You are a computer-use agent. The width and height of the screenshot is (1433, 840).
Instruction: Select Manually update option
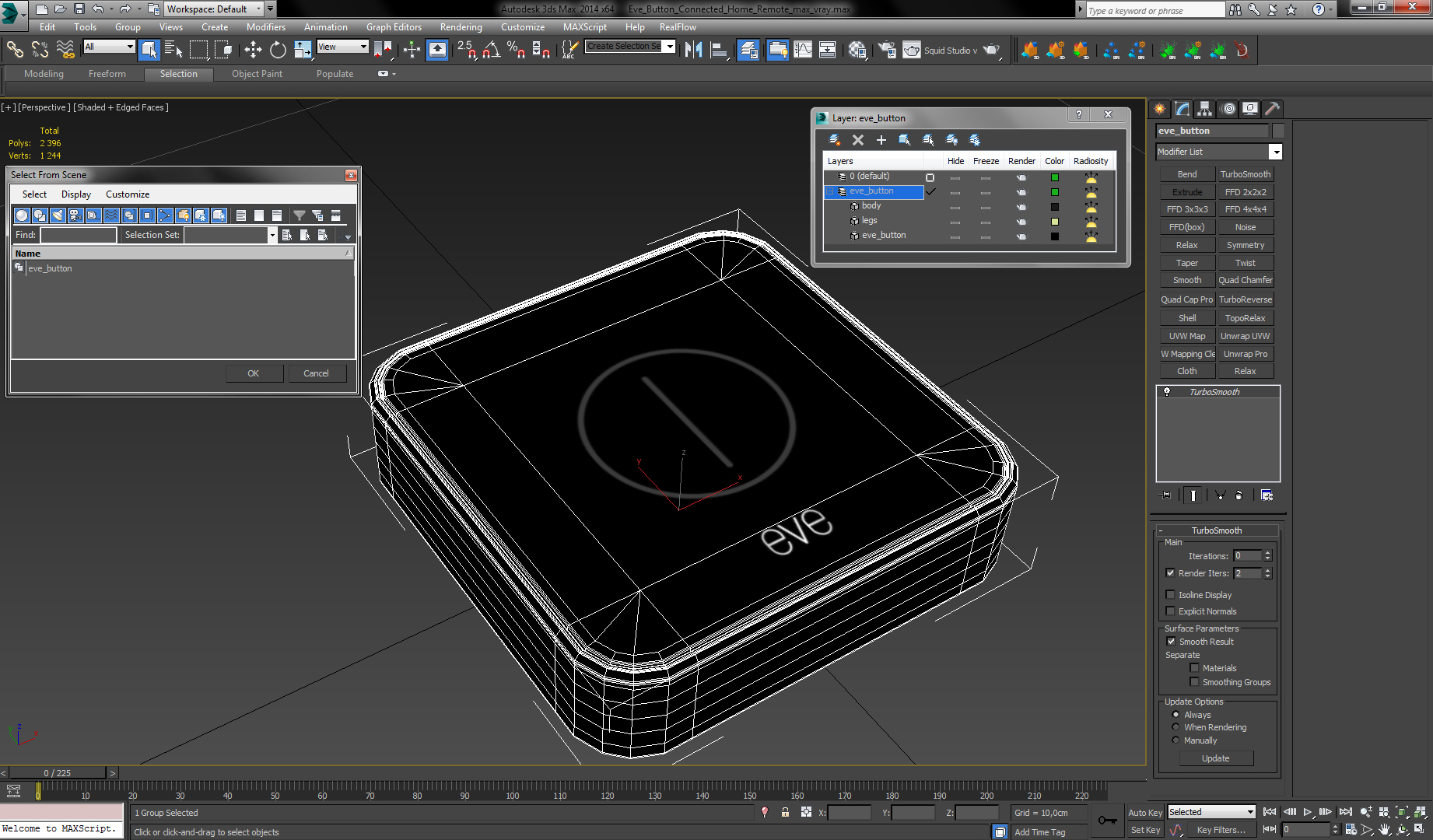1175,740
